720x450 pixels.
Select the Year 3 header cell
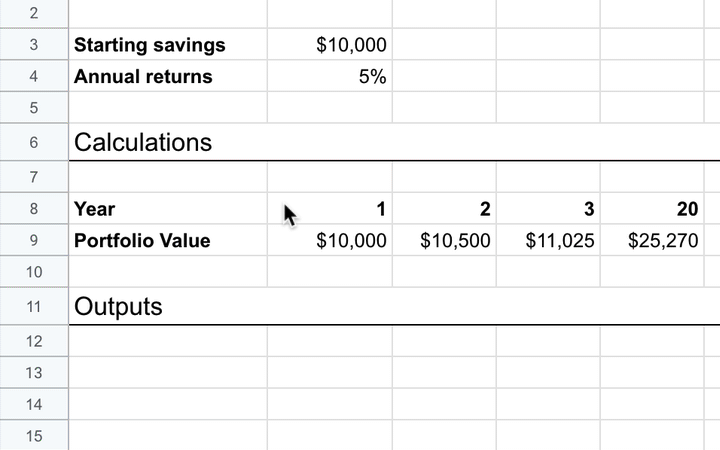pyautogui.click(x=548, y=209)
